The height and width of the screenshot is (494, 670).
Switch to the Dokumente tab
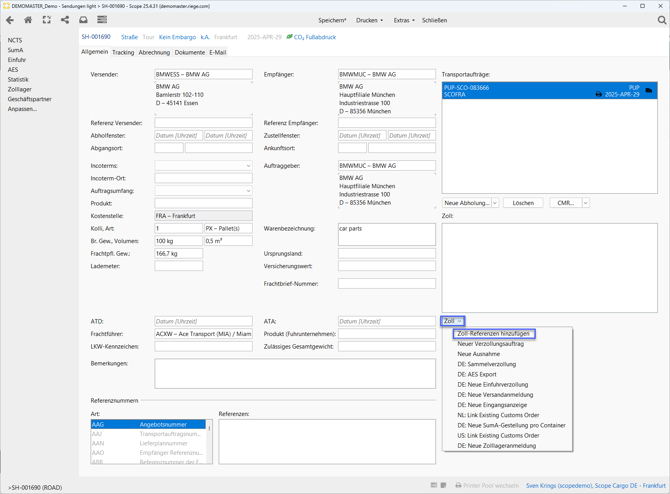pyautogui.click(x=190, y=52)
